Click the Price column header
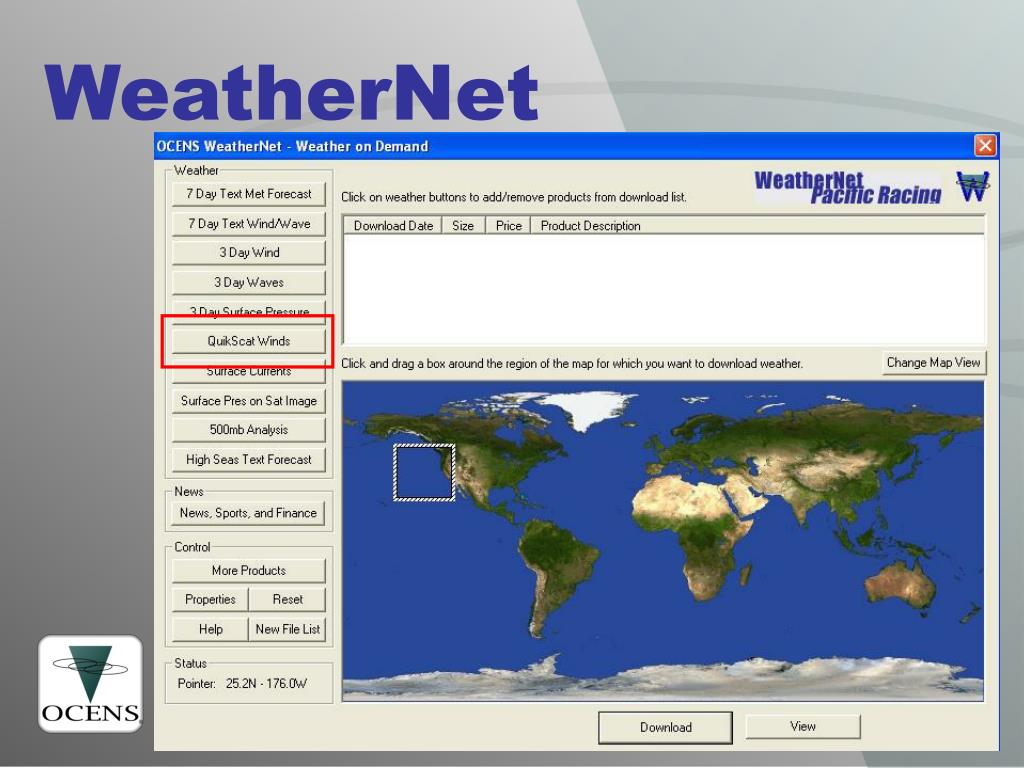The height and width of the screenshot is (768, 1024). click(508, 226)
